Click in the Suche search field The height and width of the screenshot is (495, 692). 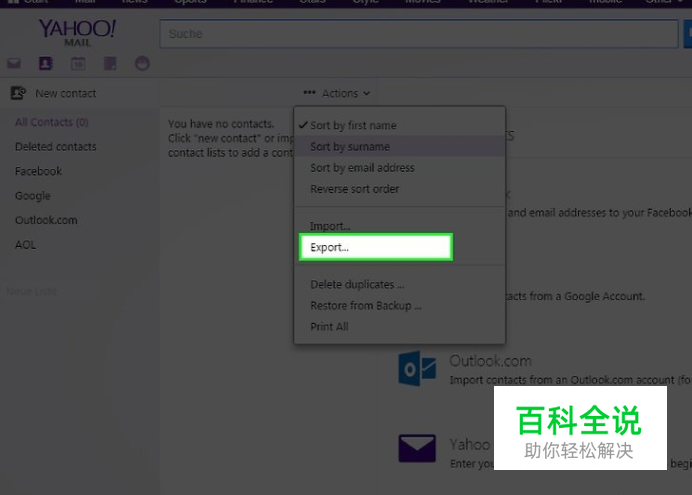419,34
